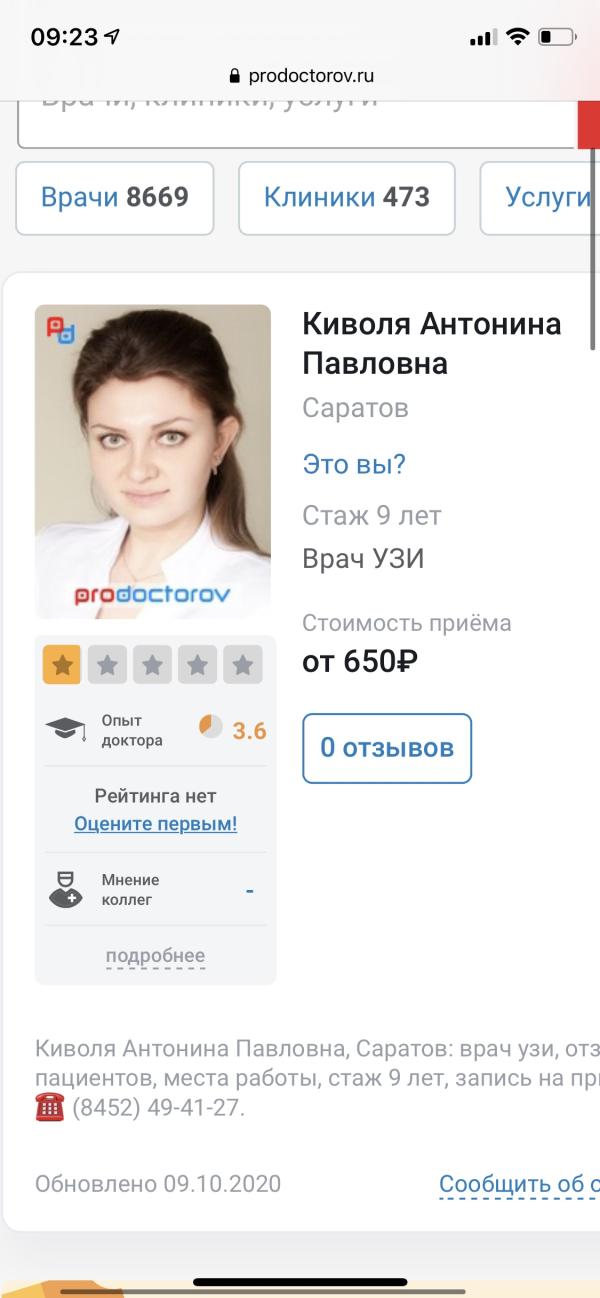Image resolution: width=600 pixels, height=1298 pixels.
Task: Switch to the Клиники 473 tab
Action: click(347, 198)
